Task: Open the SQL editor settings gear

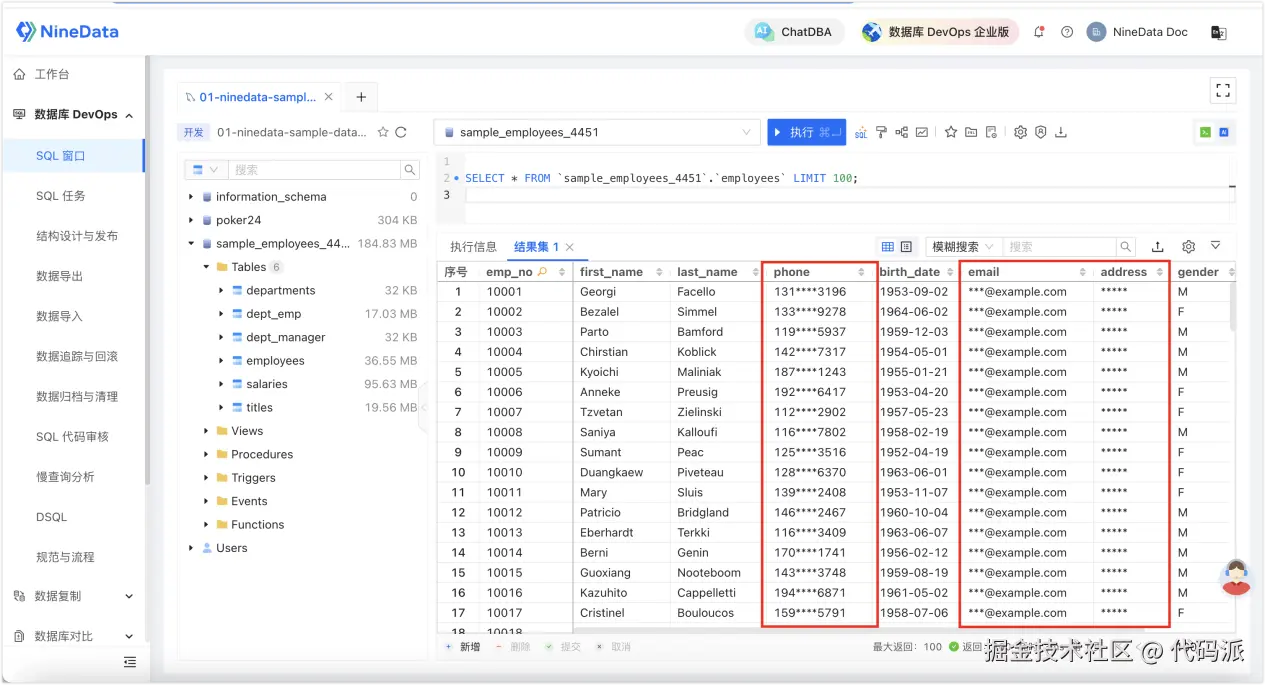Action: click(x=1020, y=132)
